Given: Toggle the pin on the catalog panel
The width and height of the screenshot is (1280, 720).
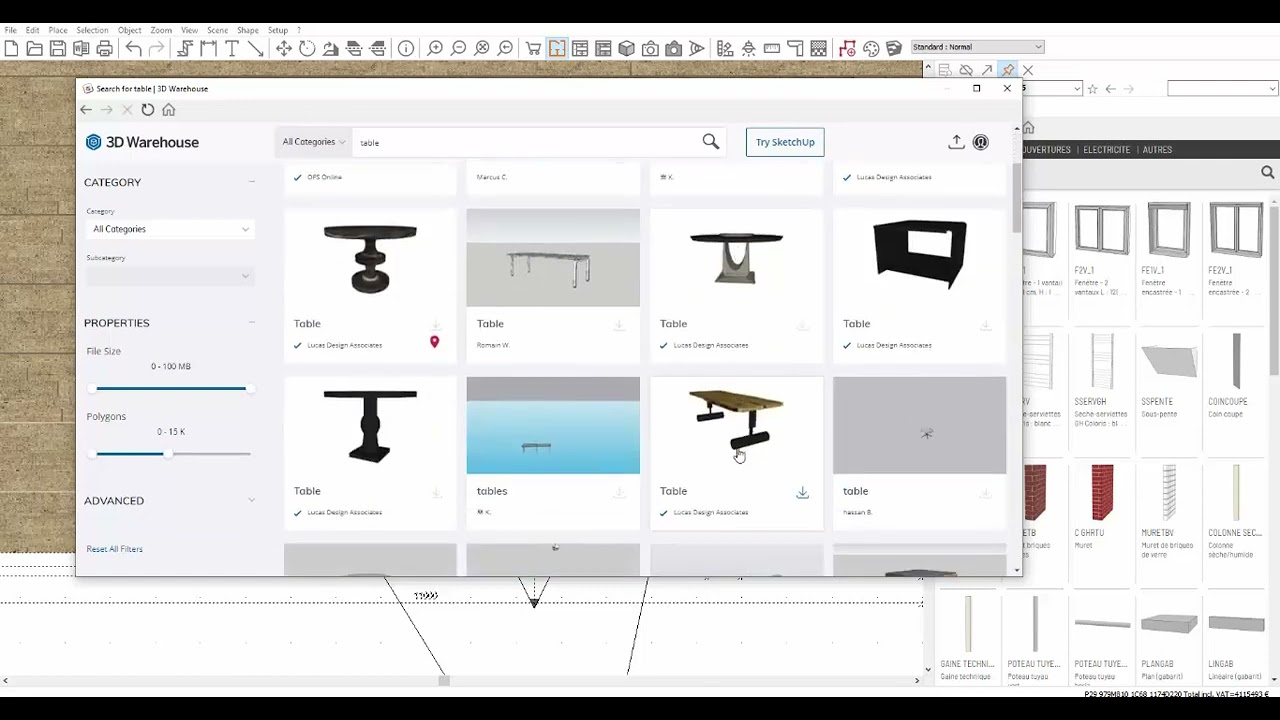Looking at the screenshot, I should 1007,70.
